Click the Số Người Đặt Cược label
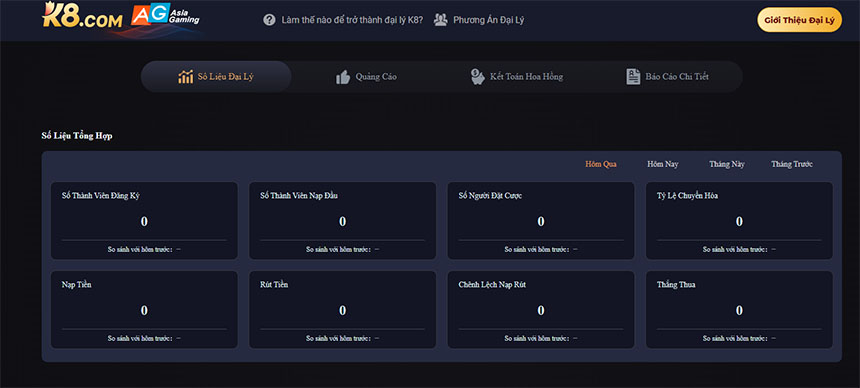The height and width of the screenshot is (388, 860). click(490, 196)
